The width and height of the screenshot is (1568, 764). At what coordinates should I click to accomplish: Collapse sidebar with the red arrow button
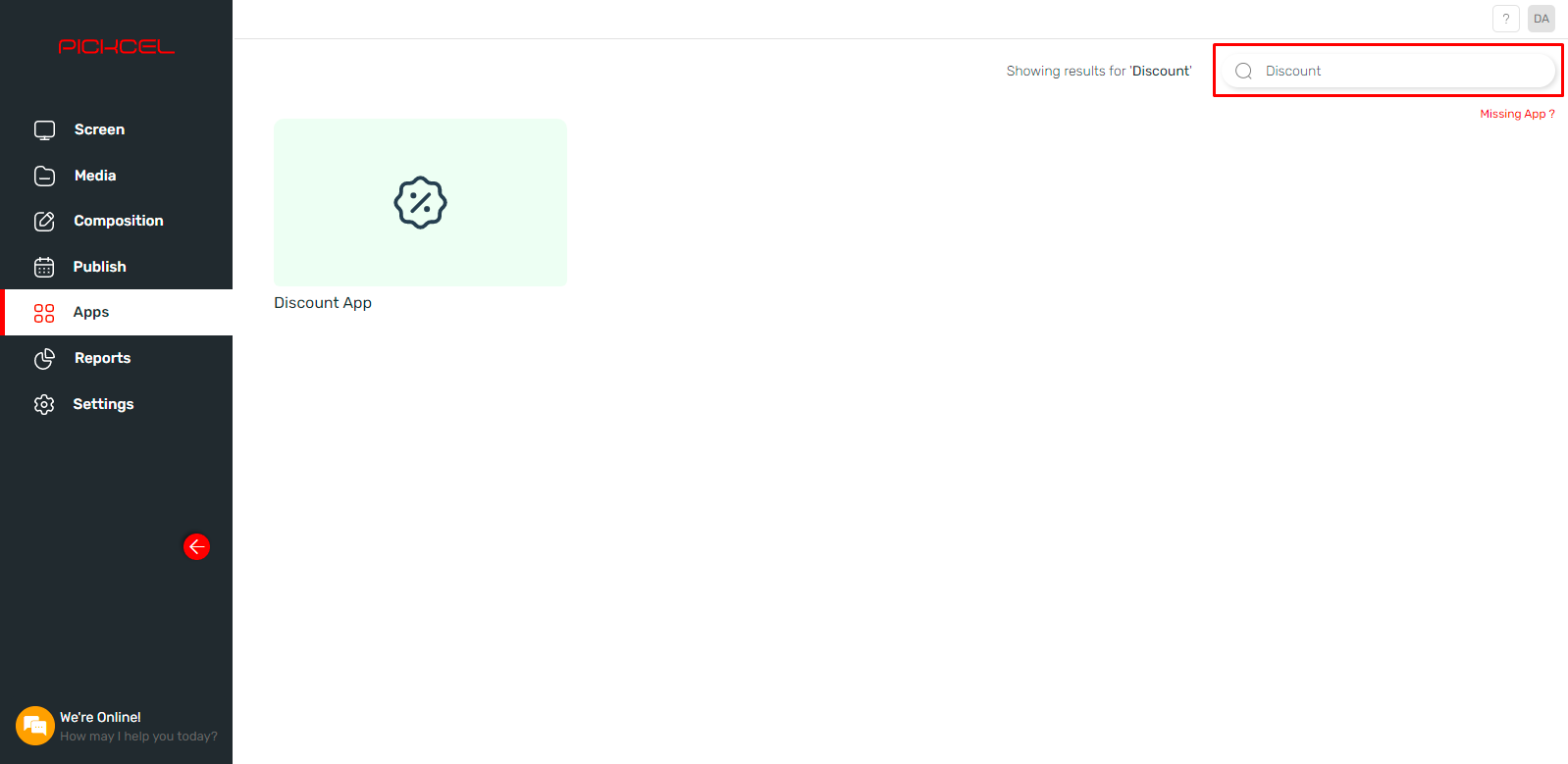click(196, 546)
